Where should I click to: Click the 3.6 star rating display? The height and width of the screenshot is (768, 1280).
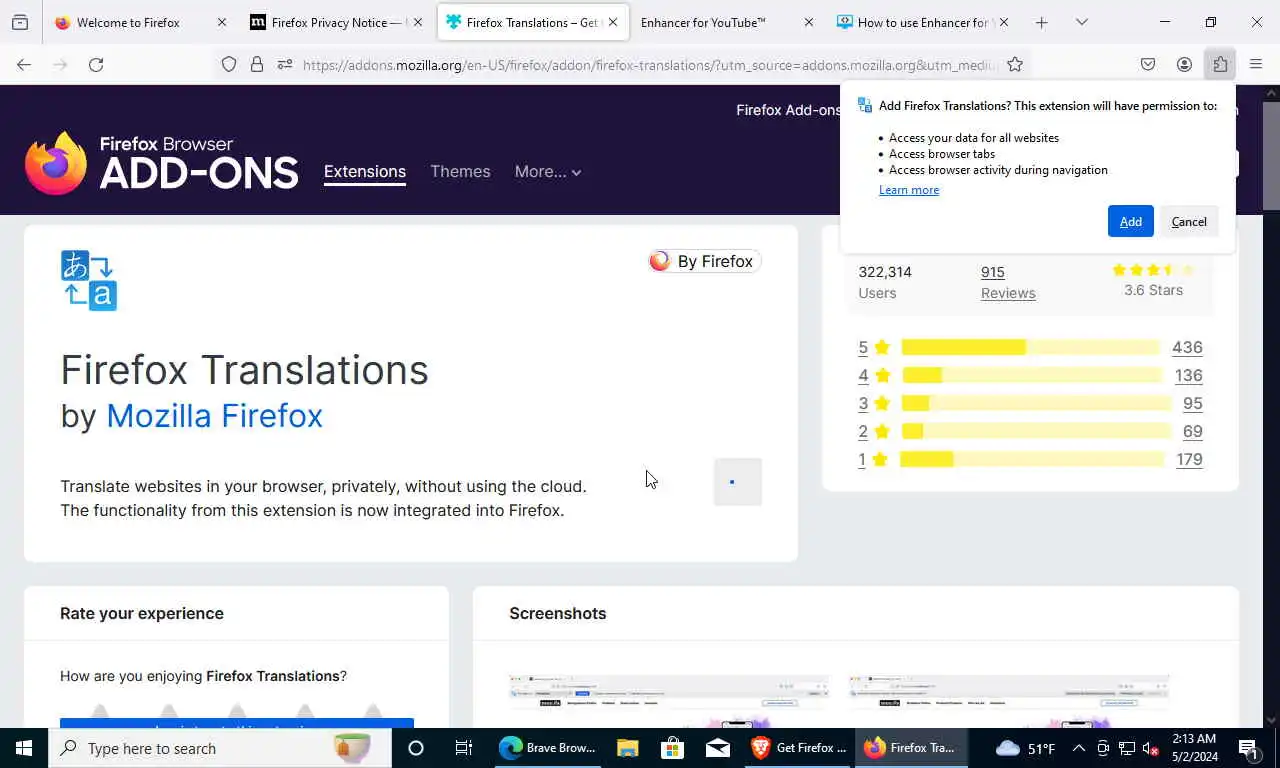coord(1153,280)
